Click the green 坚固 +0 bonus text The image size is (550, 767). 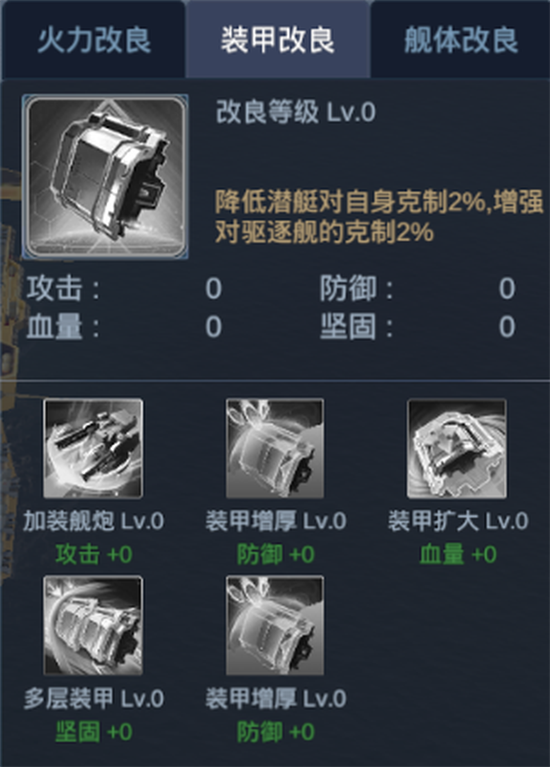tap(93, 732)
